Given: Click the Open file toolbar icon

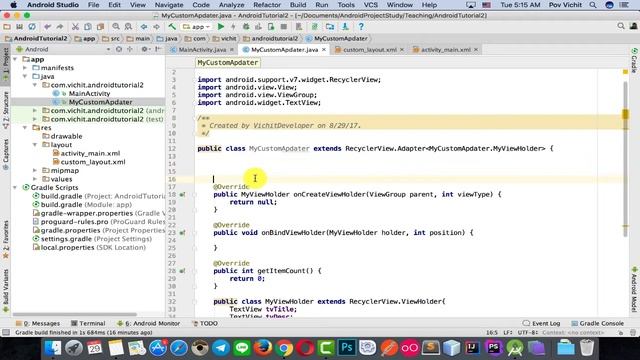Looking at the screenshot, I should click(x=7, y=27).
